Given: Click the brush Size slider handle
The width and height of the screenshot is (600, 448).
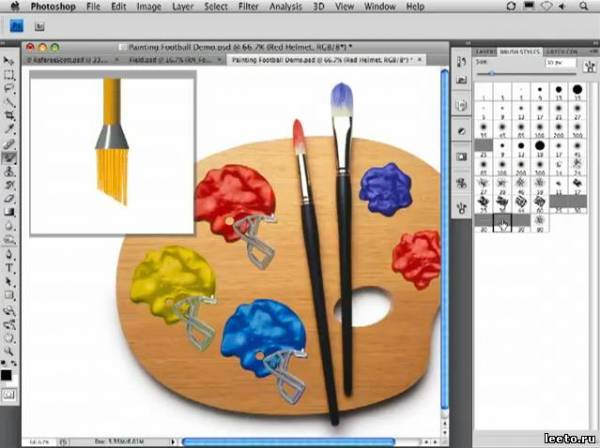Looking at the screenshot, I should click(x=492, y=73).
